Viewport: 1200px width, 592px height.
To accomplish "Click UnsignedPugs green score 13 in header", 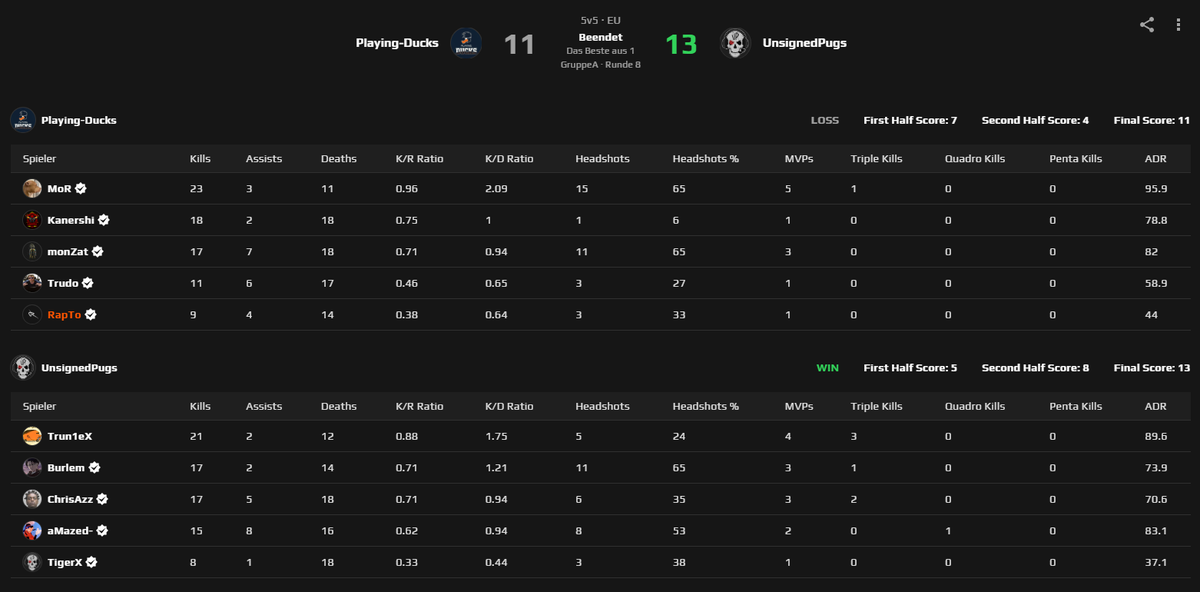I will (681, 45).
